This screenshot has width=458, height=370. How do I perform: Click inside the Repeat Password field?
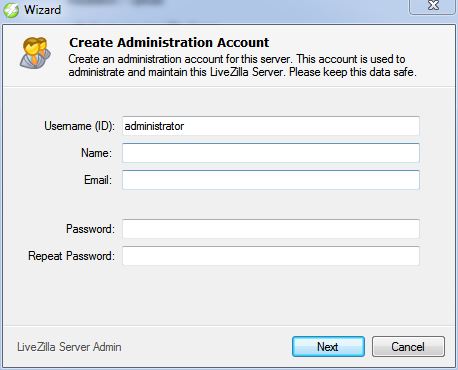(271, 256)
